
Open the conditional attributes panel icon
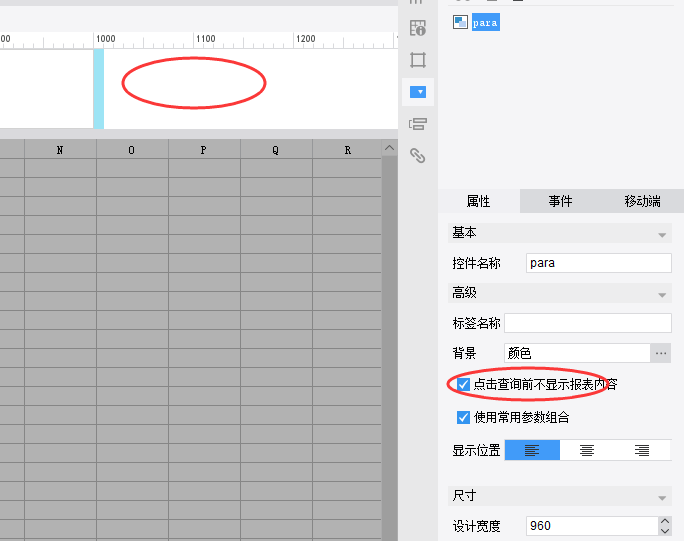pyautogui.click(x=417, y=124)
